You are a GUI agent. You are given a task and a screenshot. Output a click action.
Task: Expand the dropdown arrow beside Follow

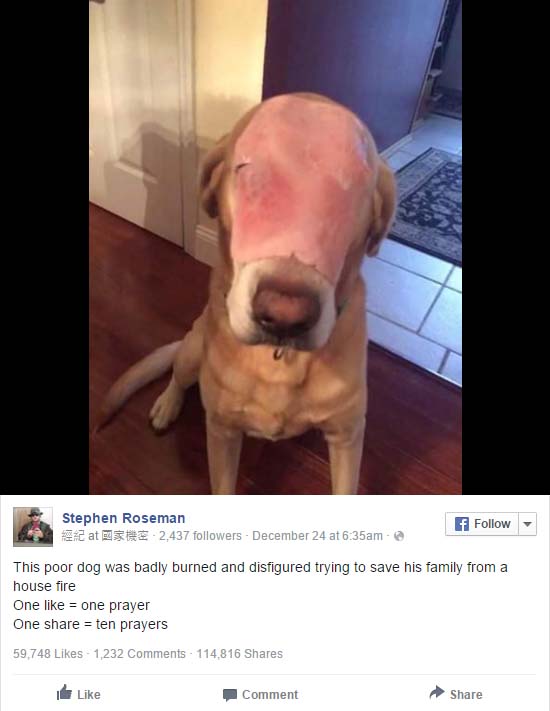pos(527,524)
